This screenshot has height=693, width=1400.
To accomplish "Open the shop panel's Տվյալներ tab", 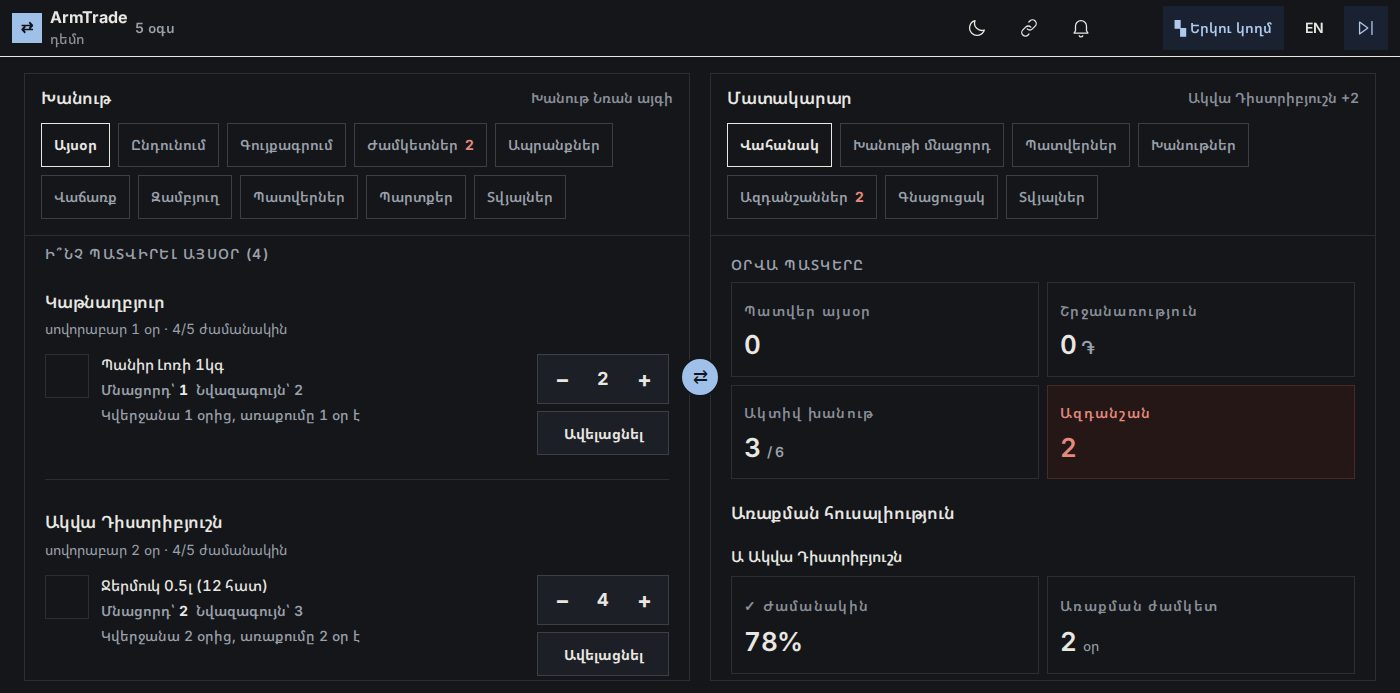I will tap(520, 197).
